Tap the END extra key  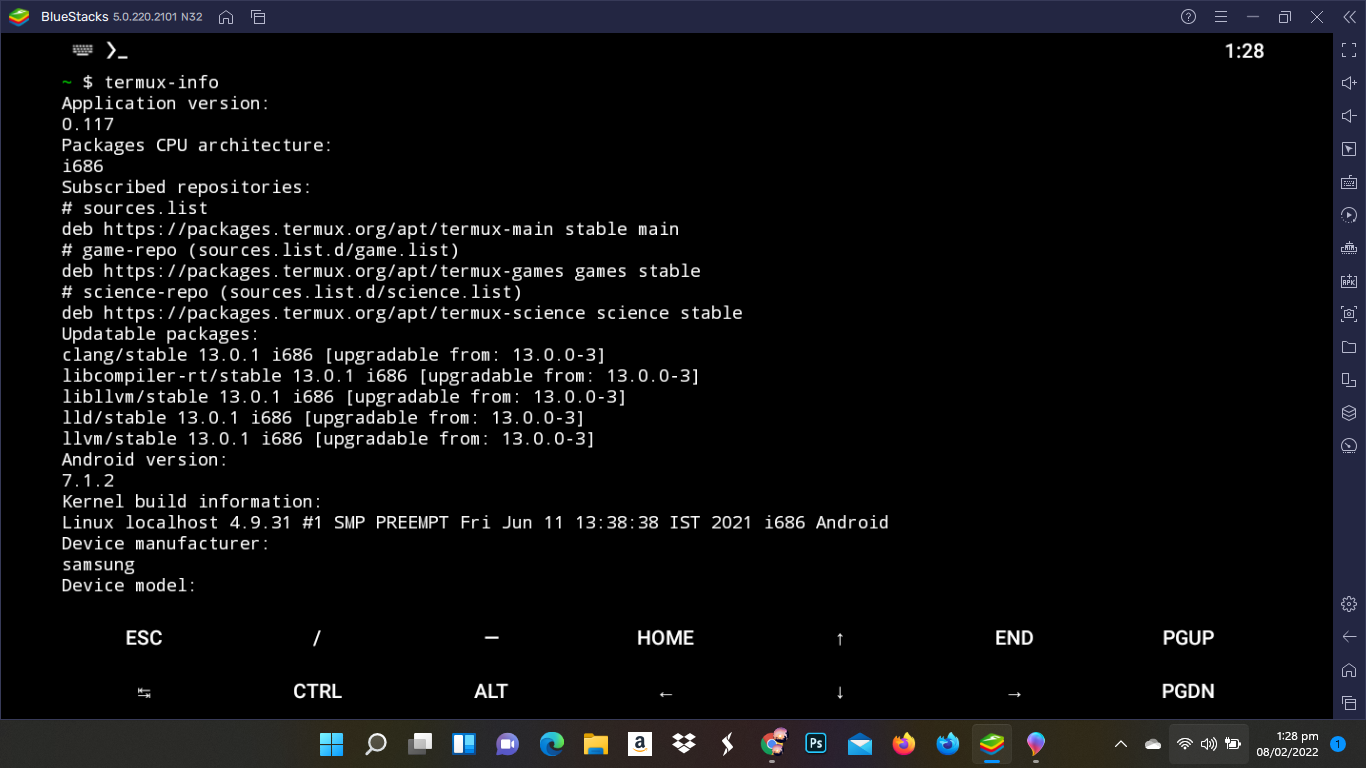1014,638
